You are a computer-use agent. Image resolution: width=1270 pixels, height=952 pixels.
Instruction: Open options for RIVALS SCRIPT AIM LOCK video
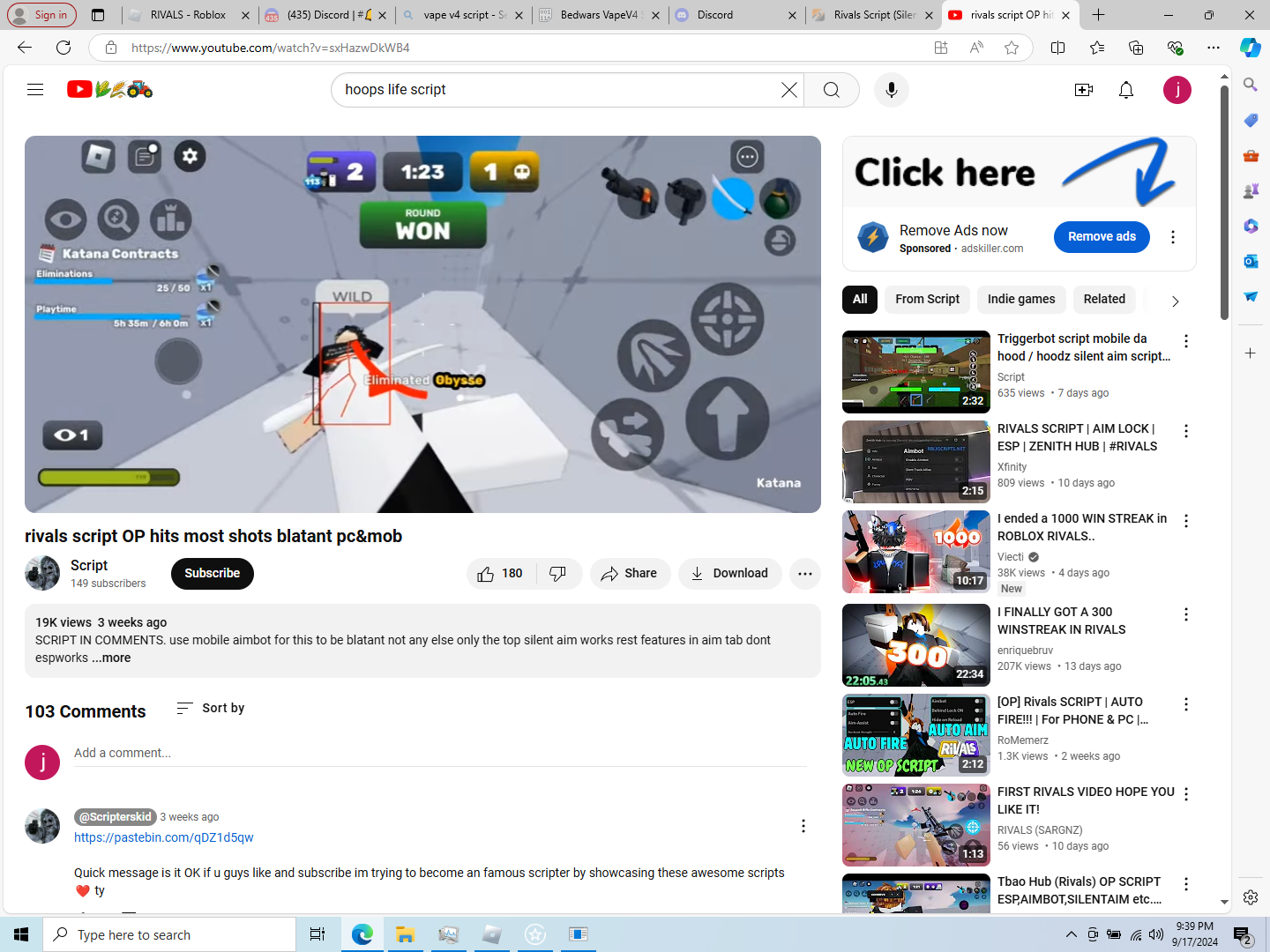1186,431
